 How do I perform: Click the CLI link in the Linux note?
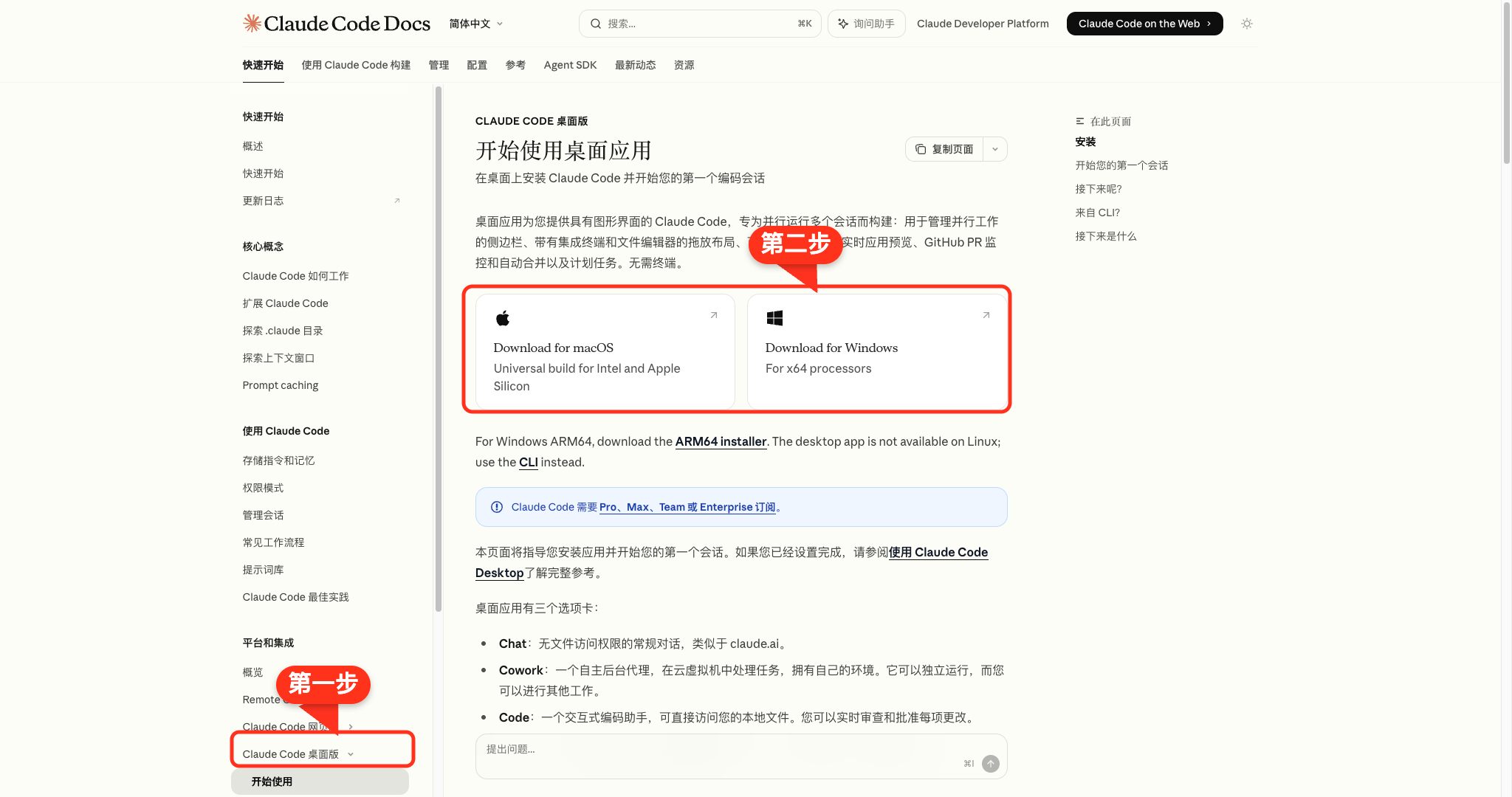pos(528,462)
